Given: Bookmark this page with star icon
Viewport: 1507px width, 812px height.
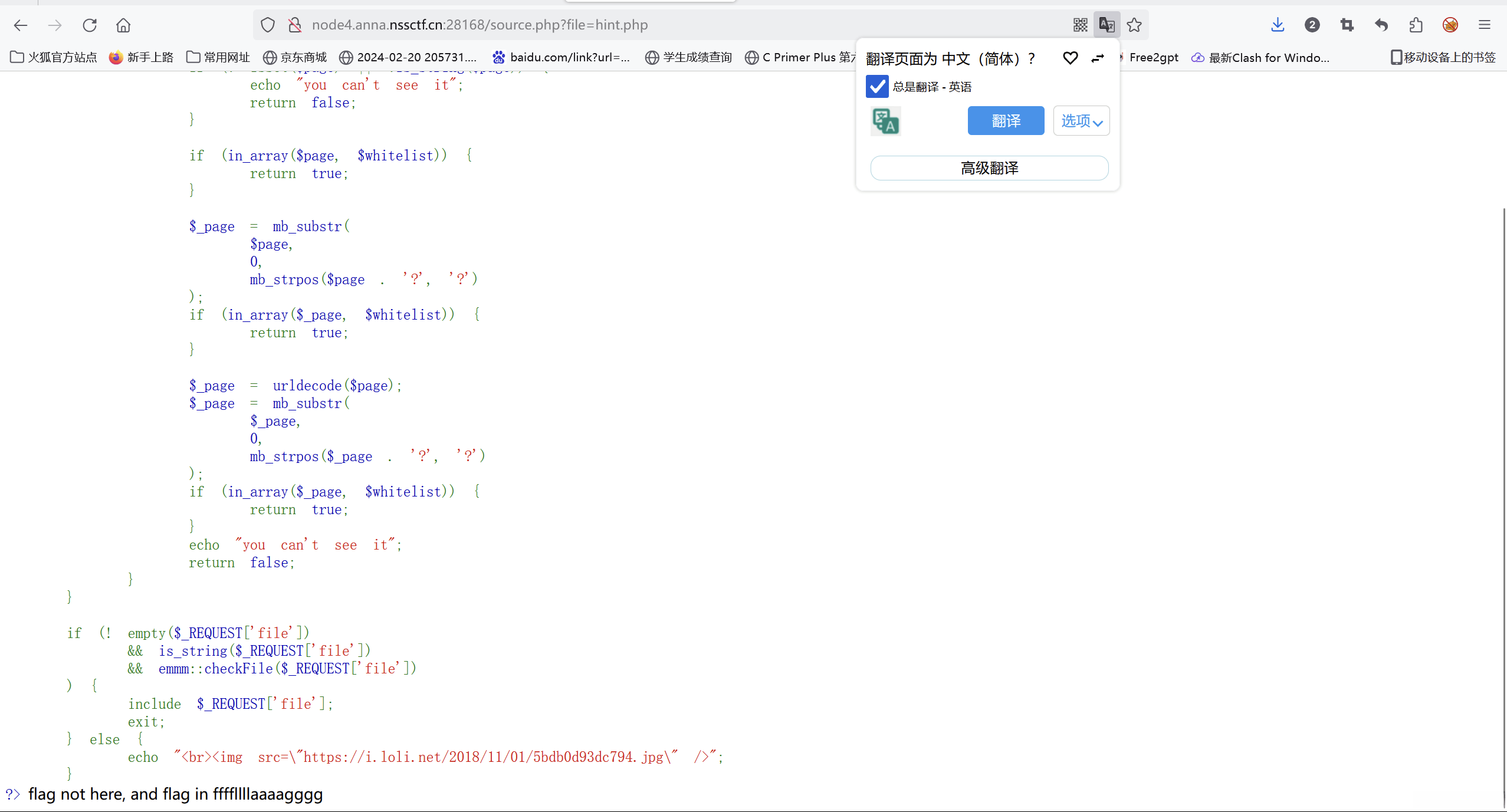Looking at the screenshot, I should pos(1134,25).
